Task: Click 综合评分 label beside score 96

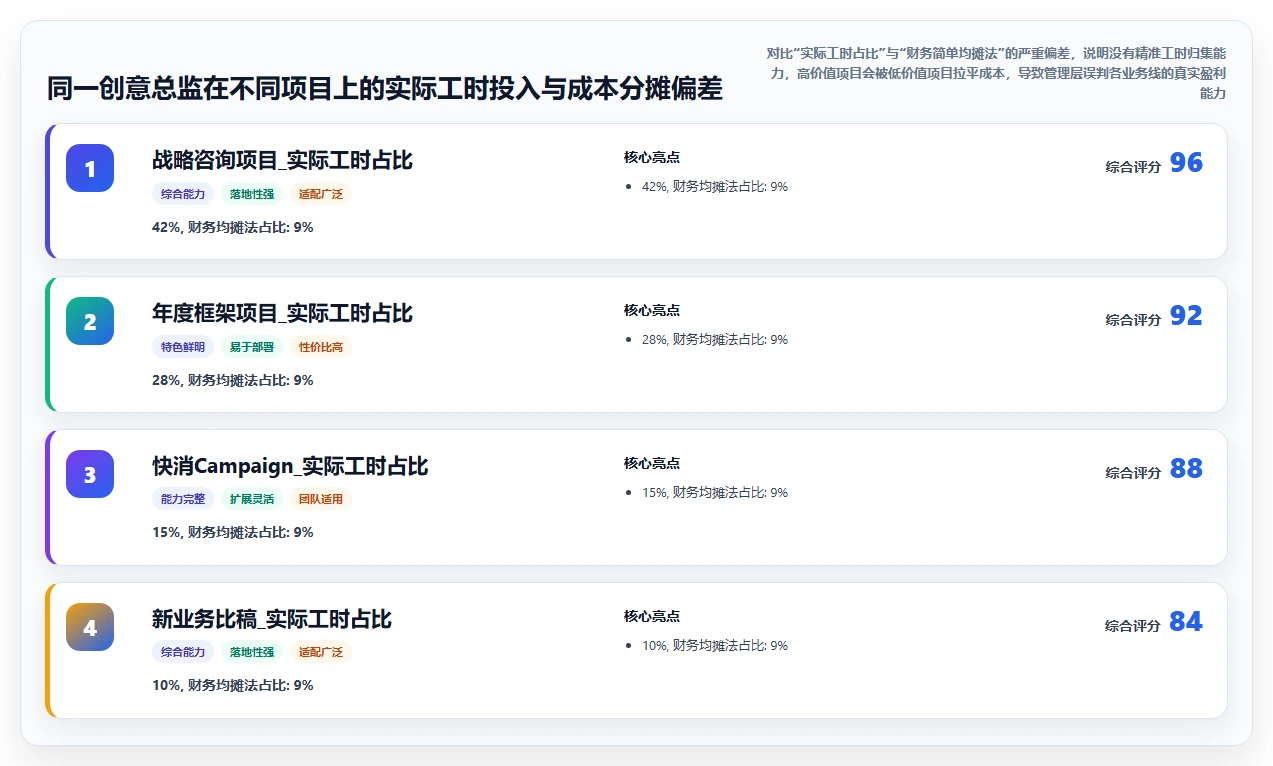Action: (x=1133, y=167)
